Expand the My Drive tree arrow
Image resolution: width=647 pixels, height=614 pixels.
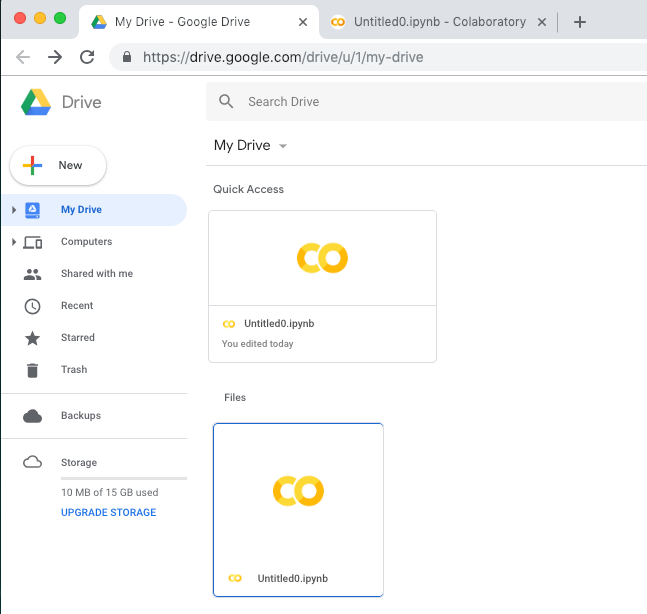[14, 210]
